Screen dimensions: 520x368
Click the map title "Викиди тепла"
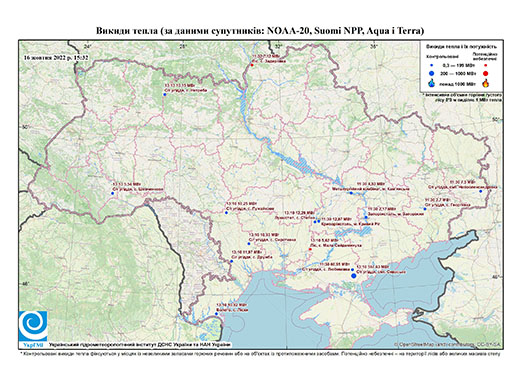[x=127, y=31]
